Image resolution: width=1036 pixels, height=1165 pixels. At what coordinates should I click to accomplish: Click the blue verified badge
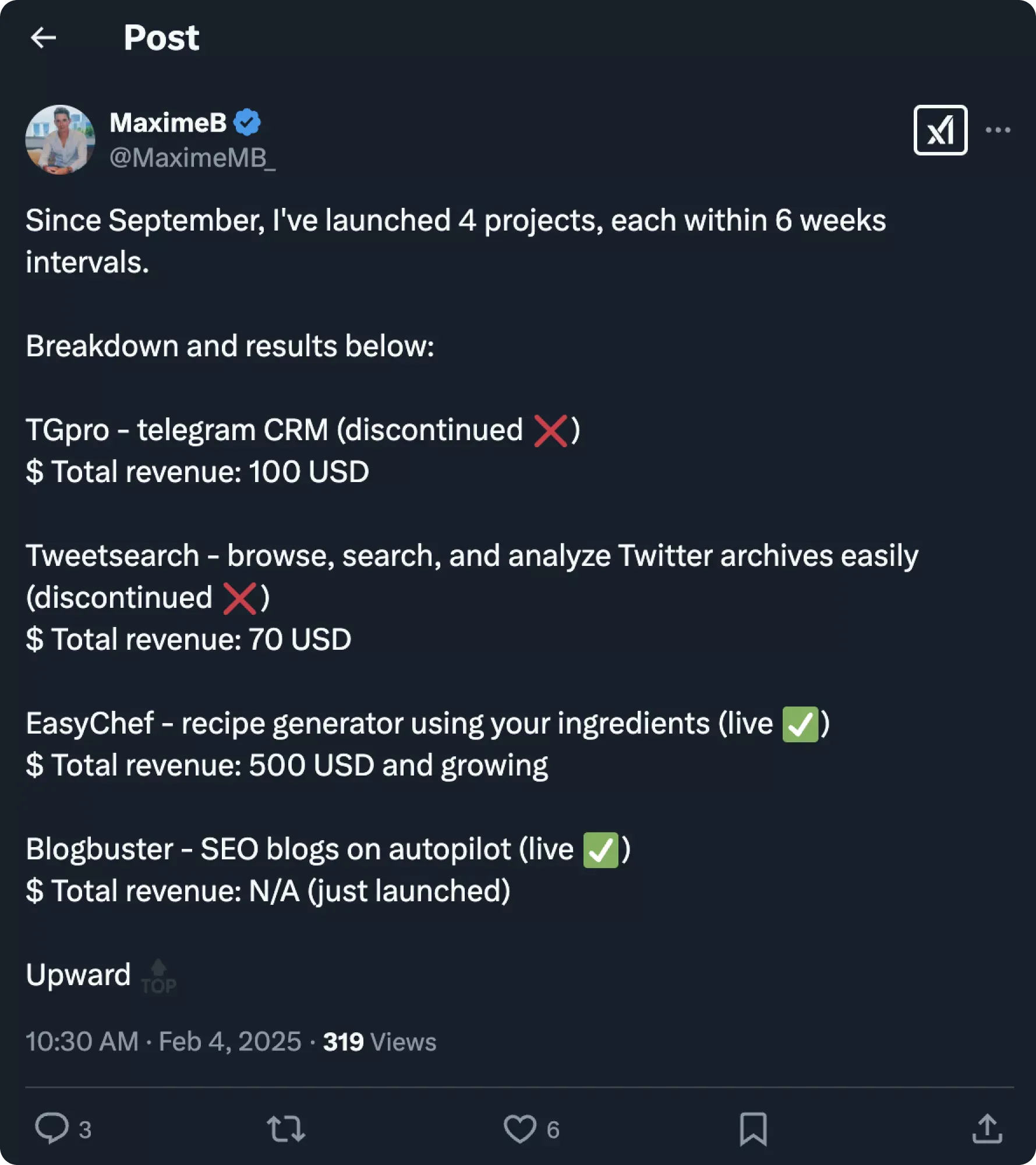[247, 122]
